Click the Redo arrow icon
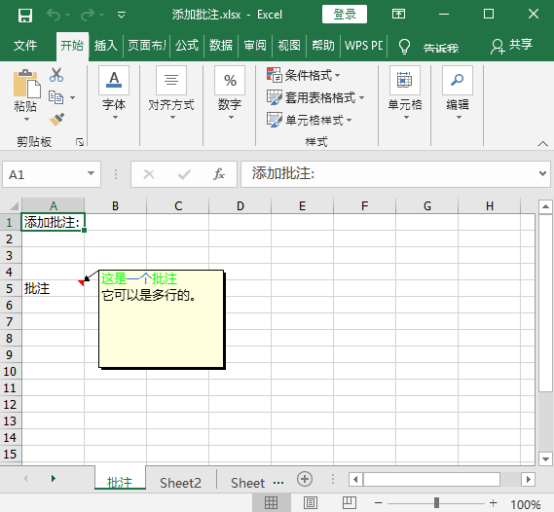 (88, 15)
